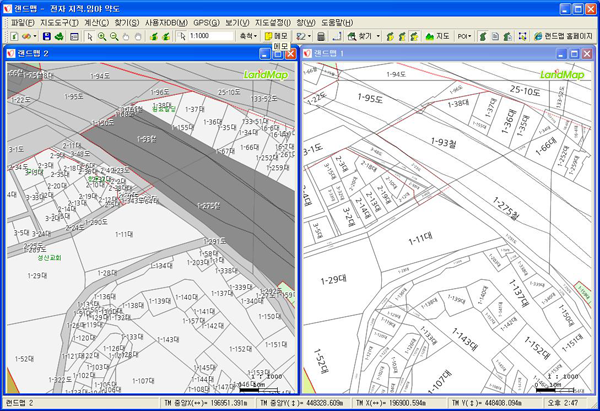Click the dotted selection box icon
This screenshot has height=411, width=600.
tap(522, 36)
